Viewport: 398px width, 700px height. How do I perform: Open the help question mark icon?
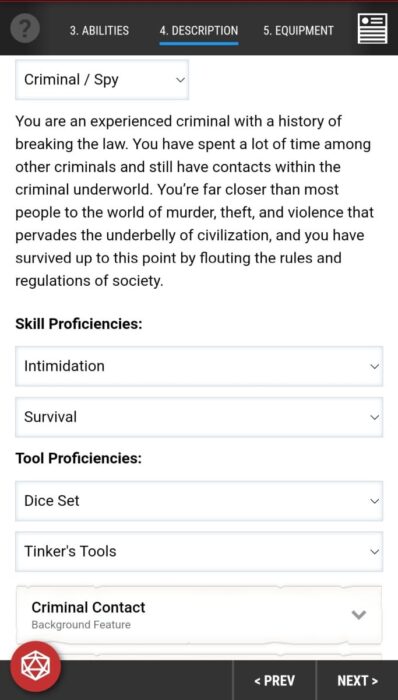[x=25, y=29]
